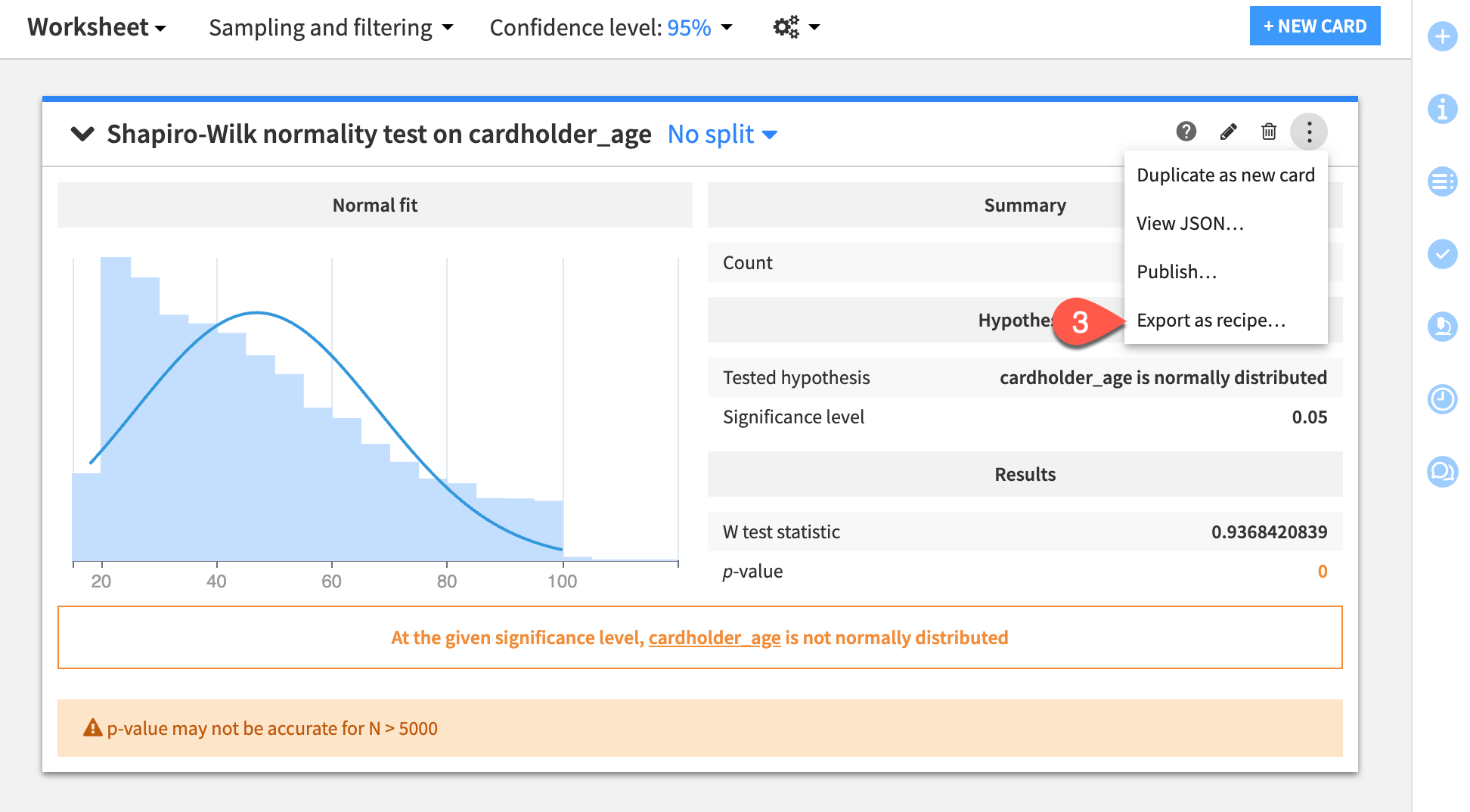Open the discussions panel icon in right sidebar
This screenshot has height=812, width=1470.
tap(1443, 472)
